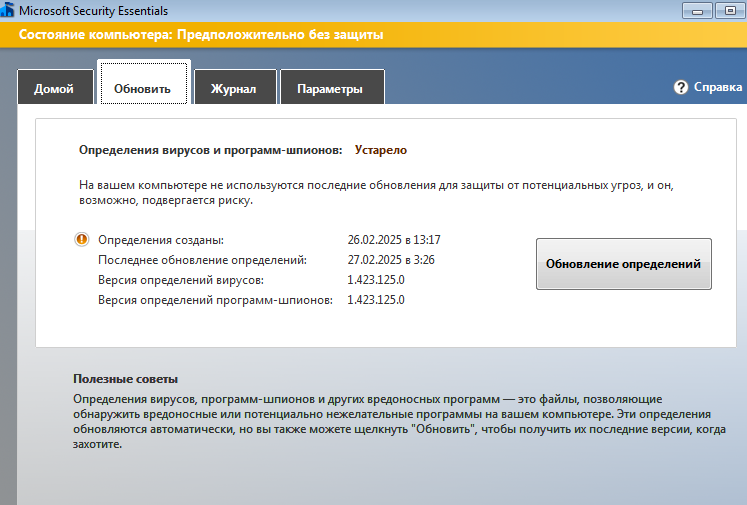Click the orange warning icon beside definitions created

[82, 239]
